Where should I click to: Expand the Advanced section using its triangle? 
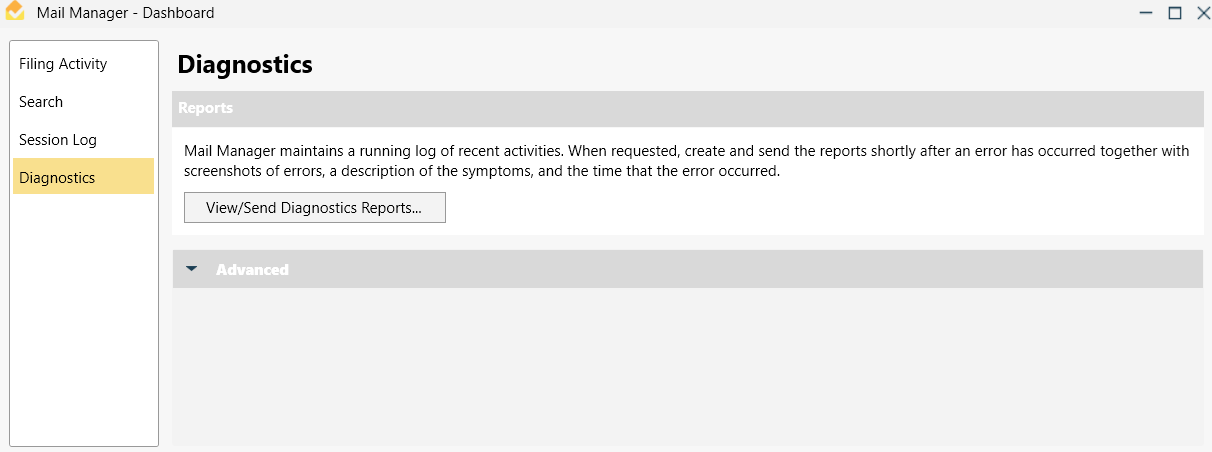[x=192, y=269]
